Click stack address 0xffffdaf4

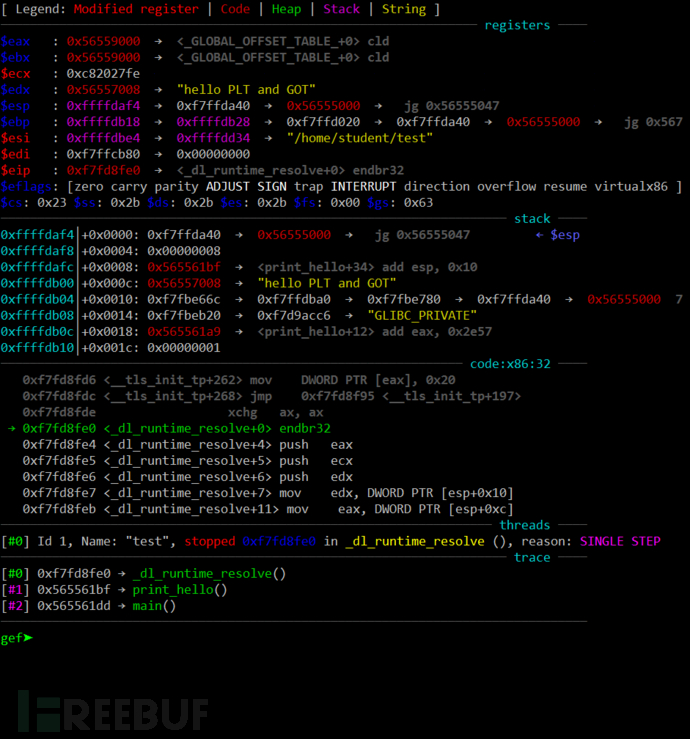click(36, 235)
